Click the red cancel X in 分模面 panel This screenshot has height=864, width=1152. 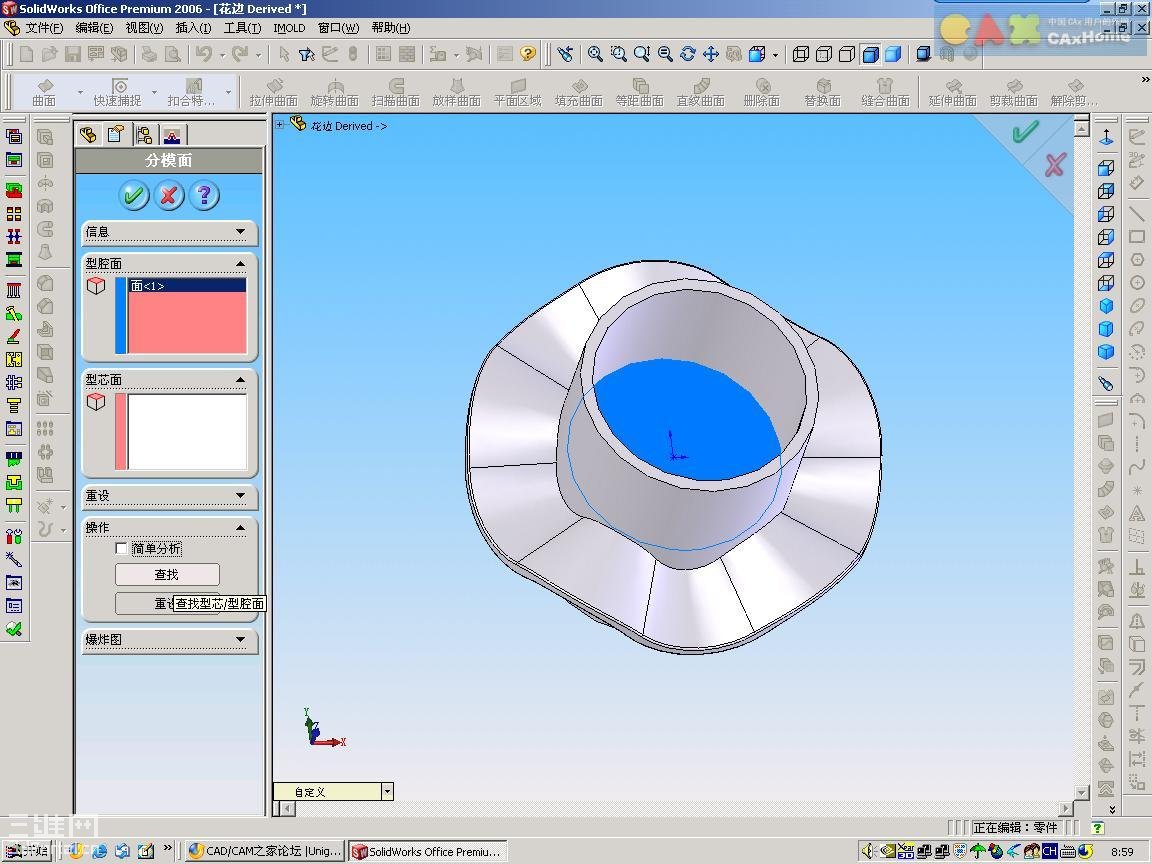pyautogui.click(x=169, y=195)
